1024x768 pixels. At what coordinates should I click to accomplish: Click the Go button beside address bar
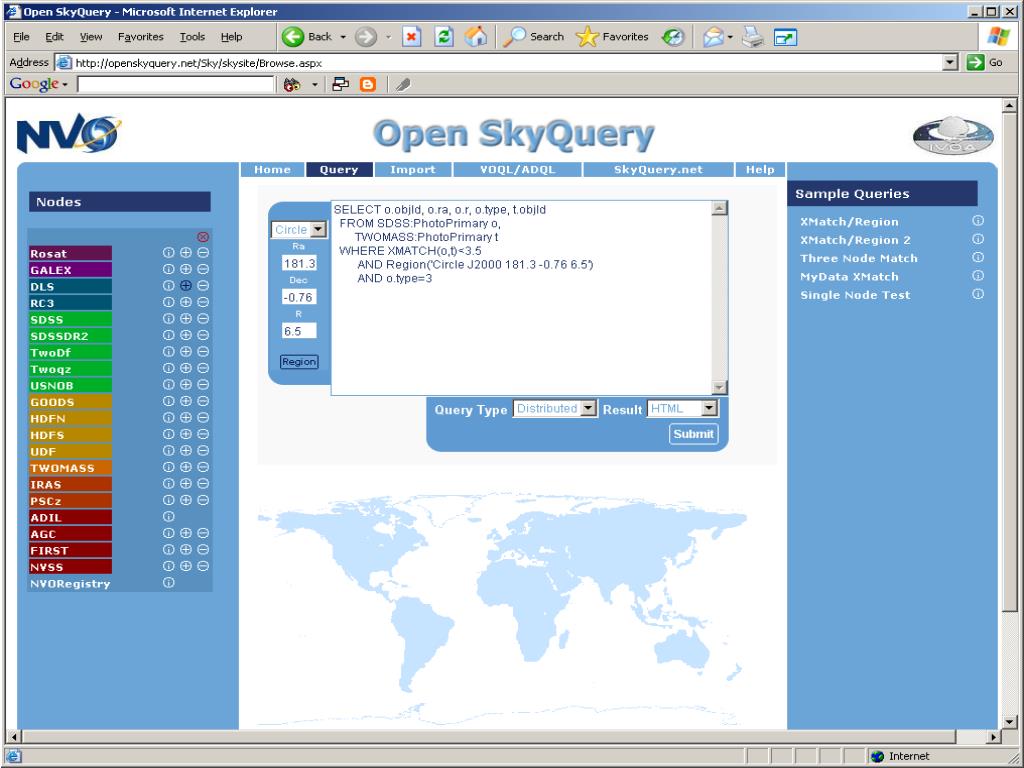[x=985, y=63]
